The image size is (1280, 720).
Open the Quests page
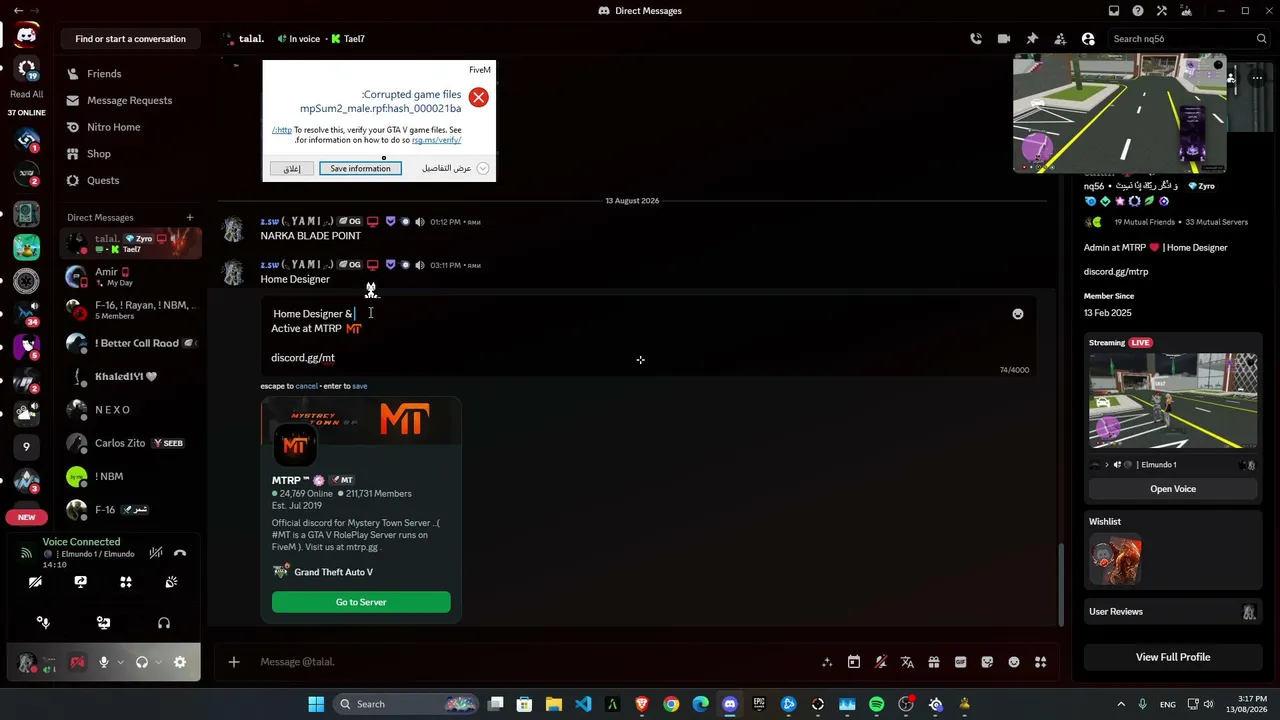click(x=131, y=181)
